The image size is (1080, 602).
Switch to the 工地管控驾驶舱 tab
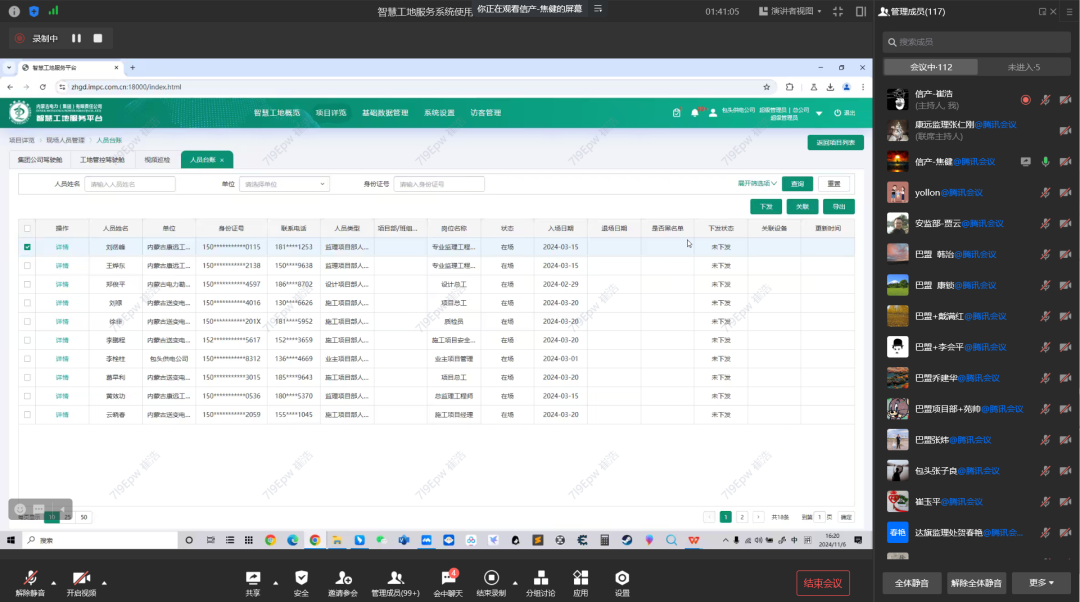click(x=102, y=160)
